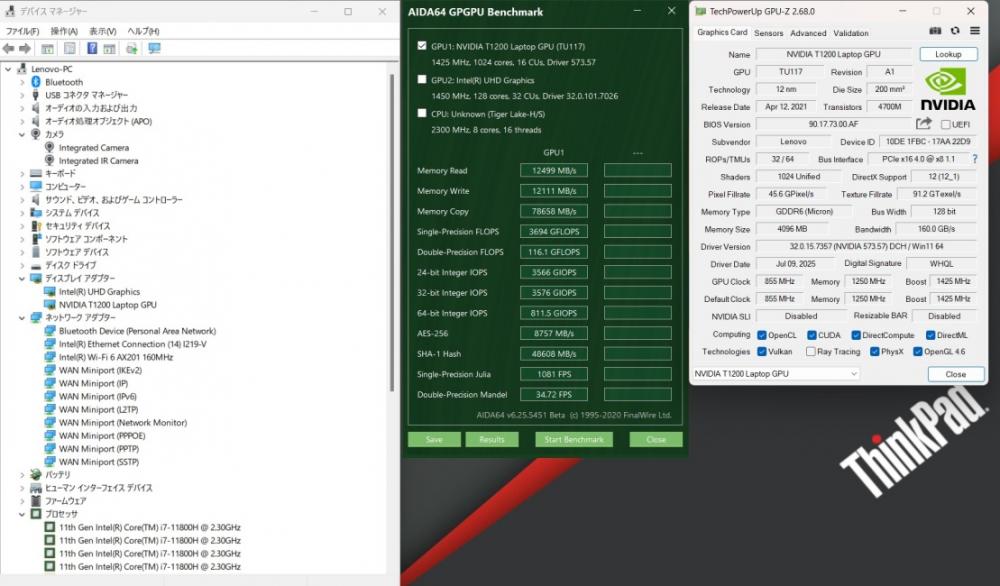Toggle the DirectCompute checkbox
The width and height of the screenshot is (1000, 586).
tap(856, 335)
